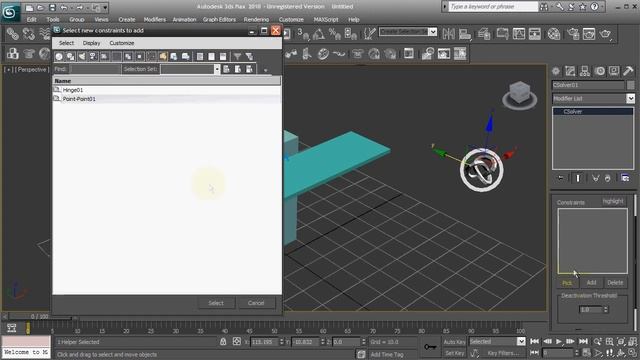Toggle the Auto Key button
Viewport: 640px width, 360px height.
454,342
